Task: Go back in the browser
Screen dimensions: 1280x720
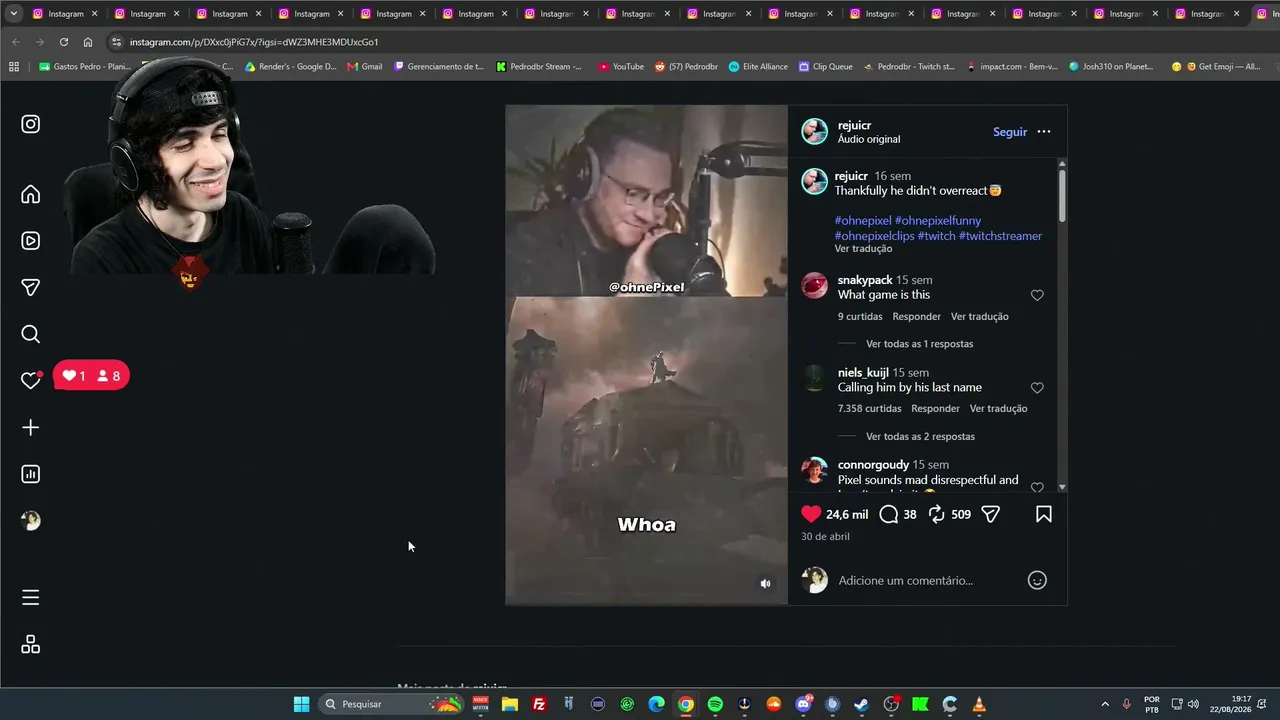Action: (15, 42)
